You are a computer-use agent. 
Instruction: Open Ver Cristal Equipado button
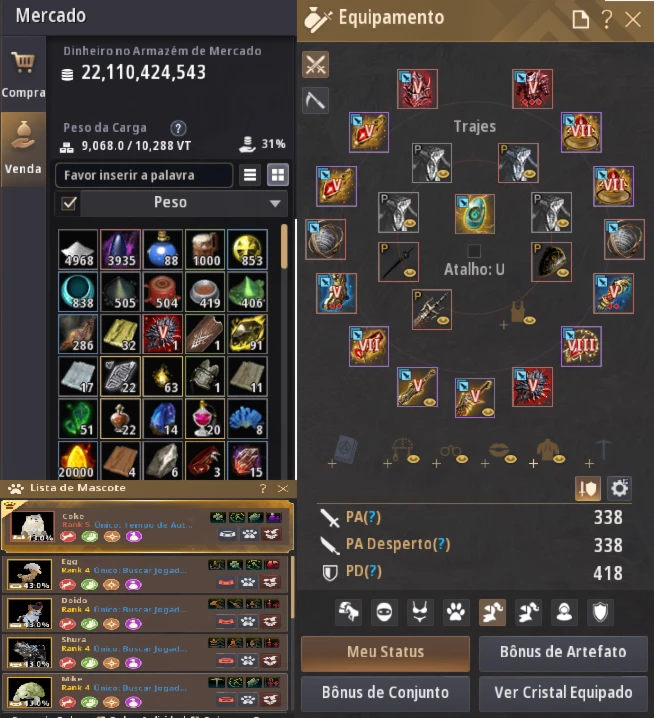coord(563,692)
